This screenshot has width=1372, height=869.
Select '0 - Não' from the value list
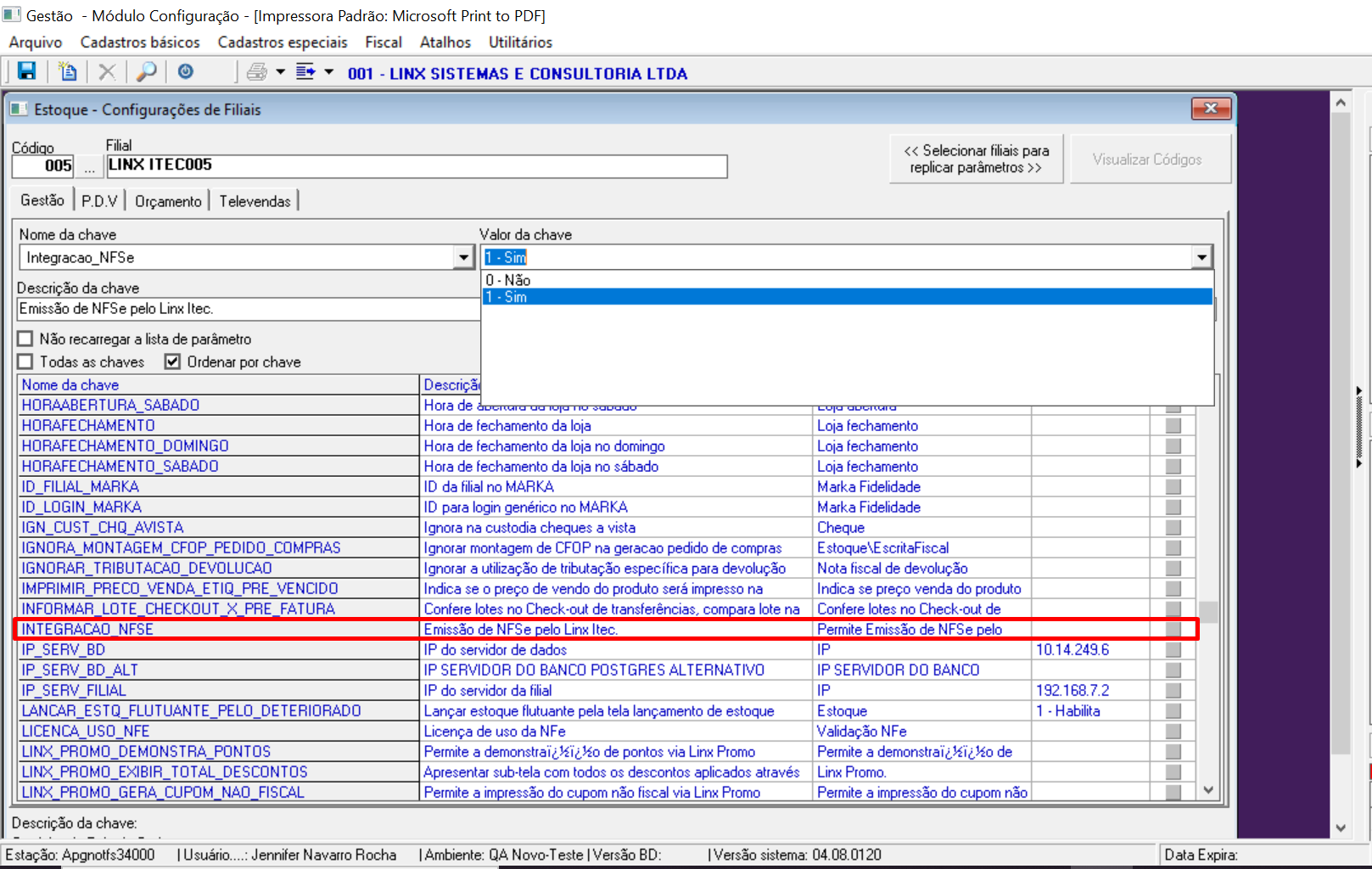click(x=508, y=280)
